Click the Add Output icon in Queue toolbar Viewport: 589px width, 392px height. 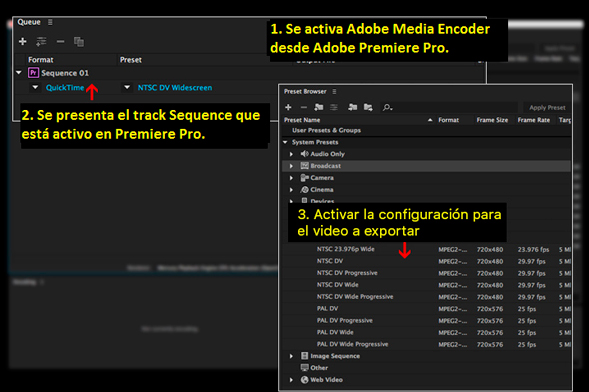coord(41,41)
